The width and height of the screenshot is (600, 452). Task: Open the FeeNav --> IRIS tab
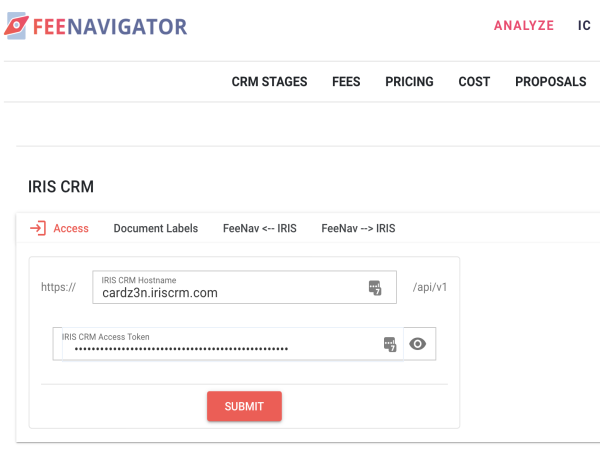tap(358, 228)
